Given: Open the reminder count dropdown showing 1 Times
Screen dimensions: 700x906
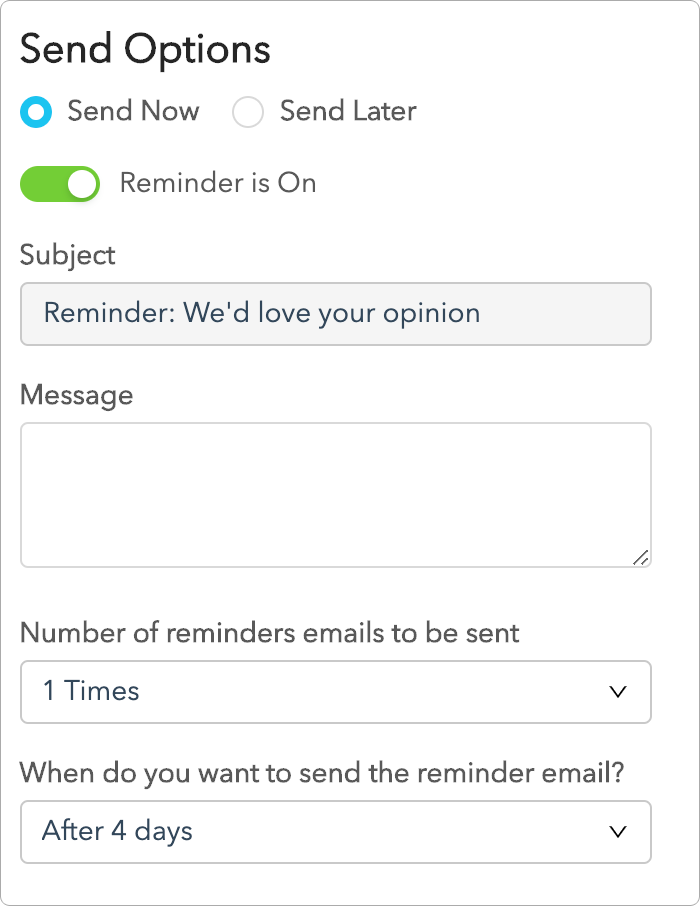Looking at the screenshot, I should [335, 692].
